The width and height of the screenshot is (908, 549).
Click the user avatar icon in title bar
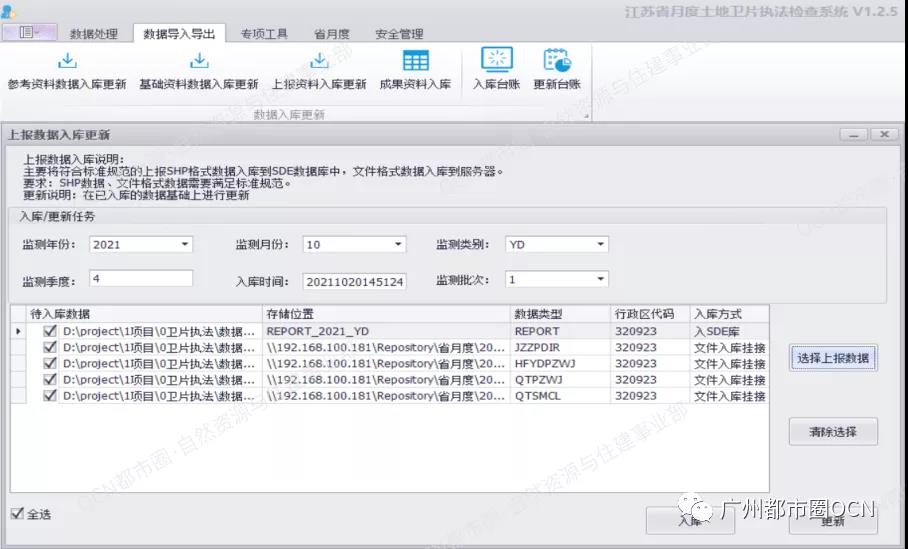click(x=8, y=10)
